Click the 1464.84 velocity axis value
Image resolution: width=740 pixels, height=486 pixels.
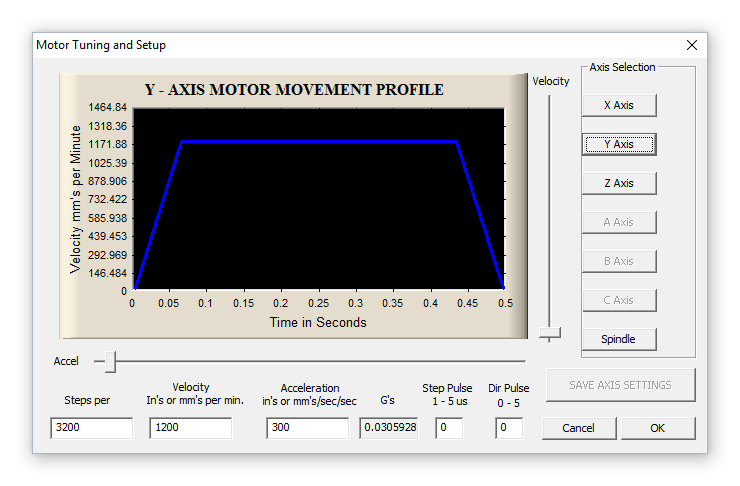(108, 108)
